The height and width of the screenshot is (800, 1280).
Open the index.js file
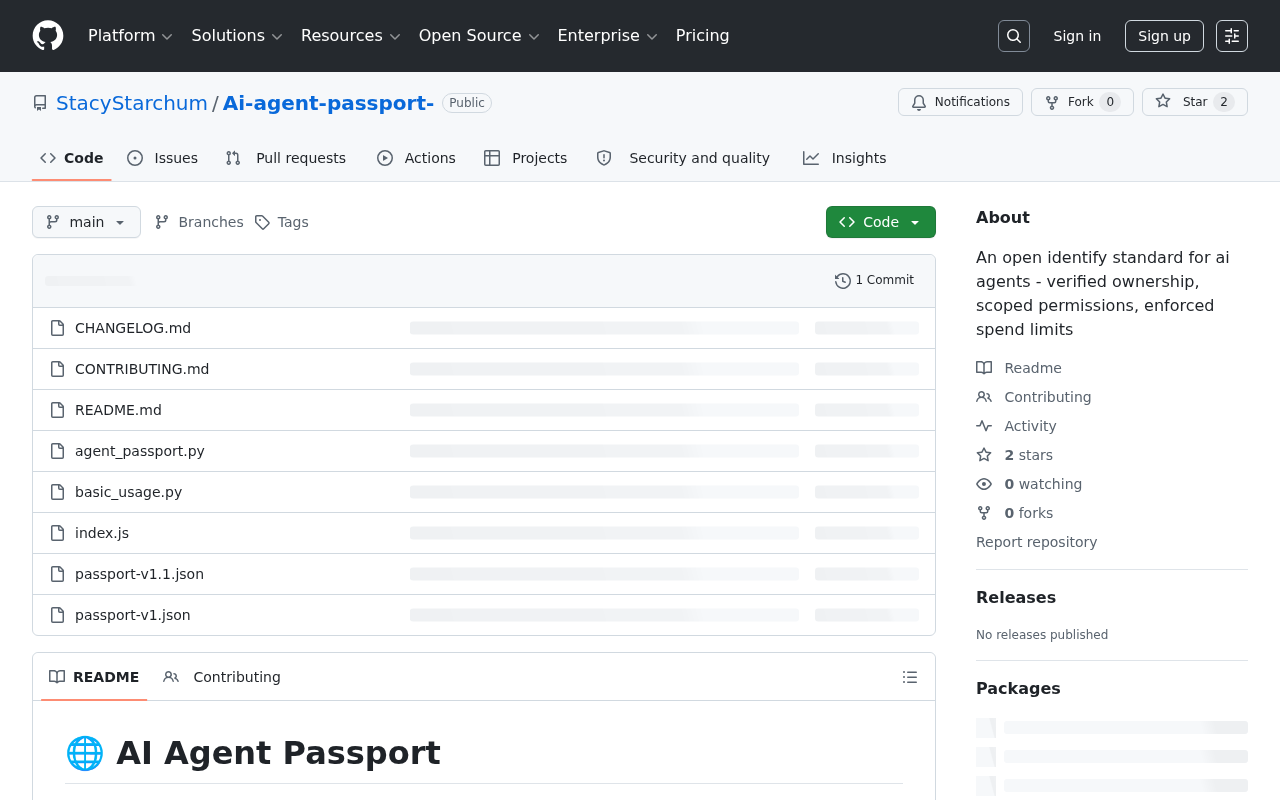pyautogui.click(x=102, y=533)
